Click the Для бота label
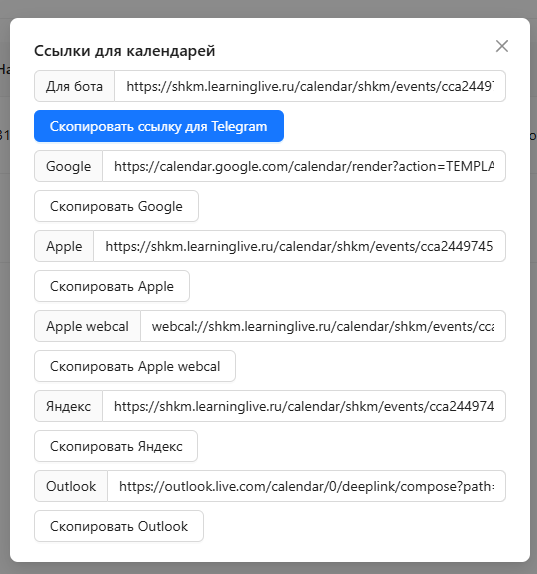The width and height of the screenshot is (537, 574). (74, 86)
